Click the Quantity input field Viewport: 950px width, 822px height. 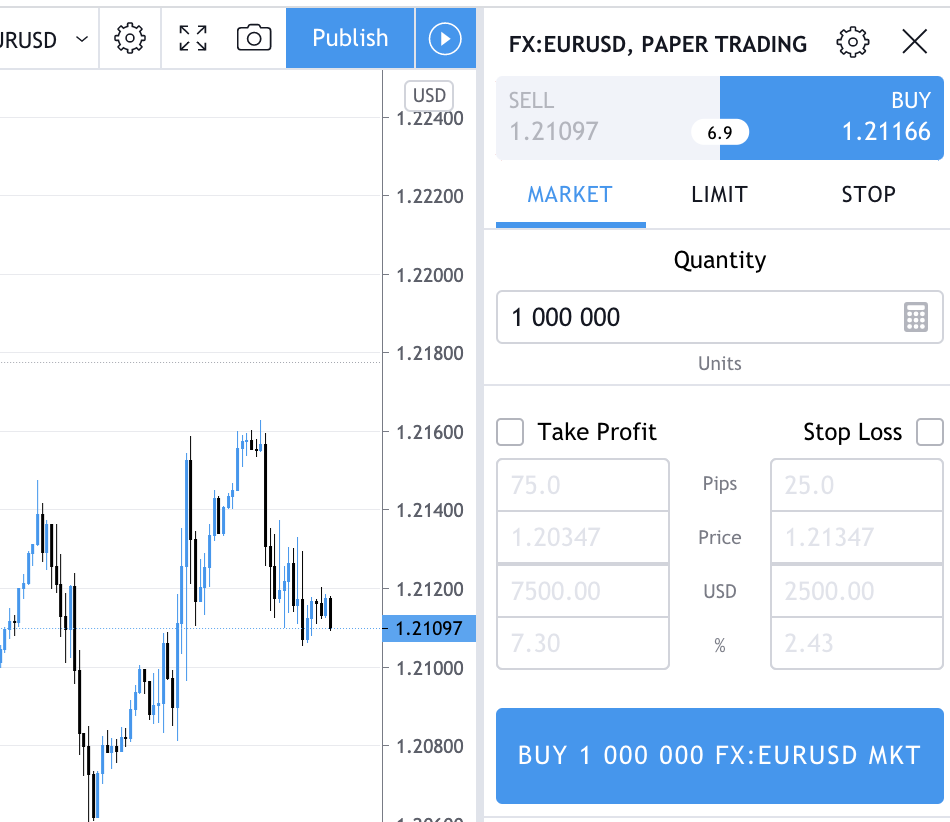(700, 318)
